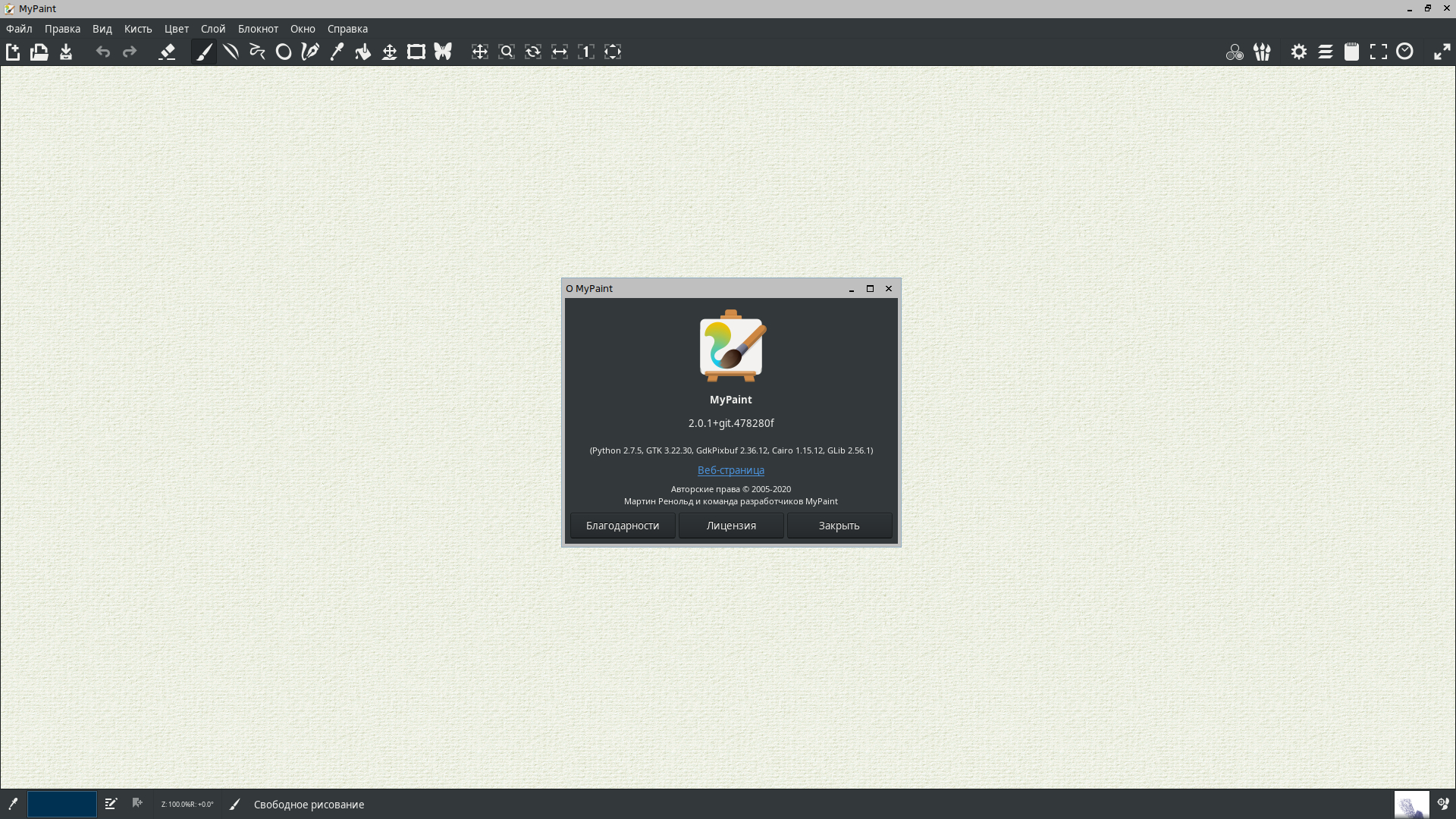
Task: Click the add bookmark flag icon in status bar
Action: tap(137, 803)
